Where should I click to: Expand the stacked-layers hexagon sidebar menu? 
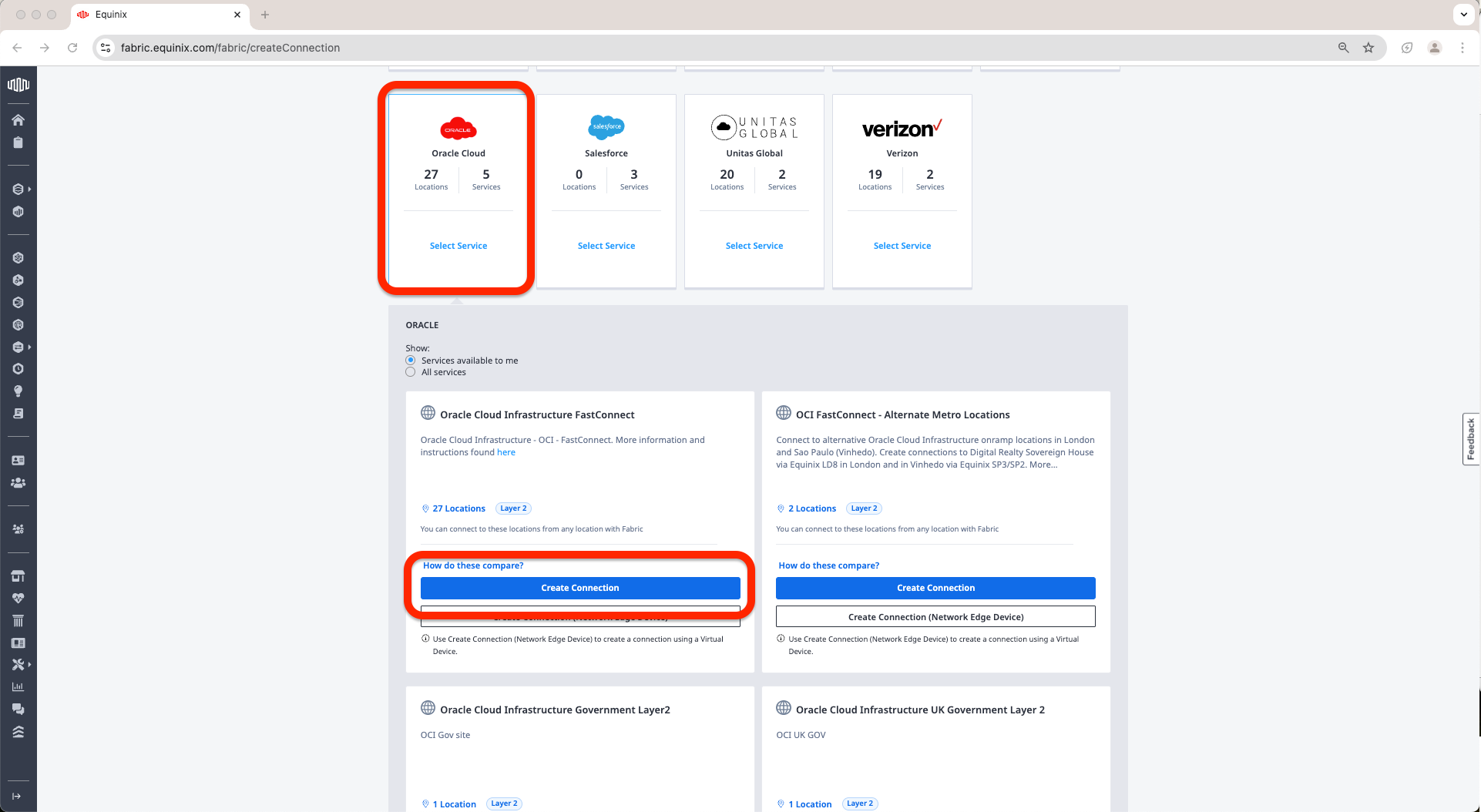coord(21,190)
